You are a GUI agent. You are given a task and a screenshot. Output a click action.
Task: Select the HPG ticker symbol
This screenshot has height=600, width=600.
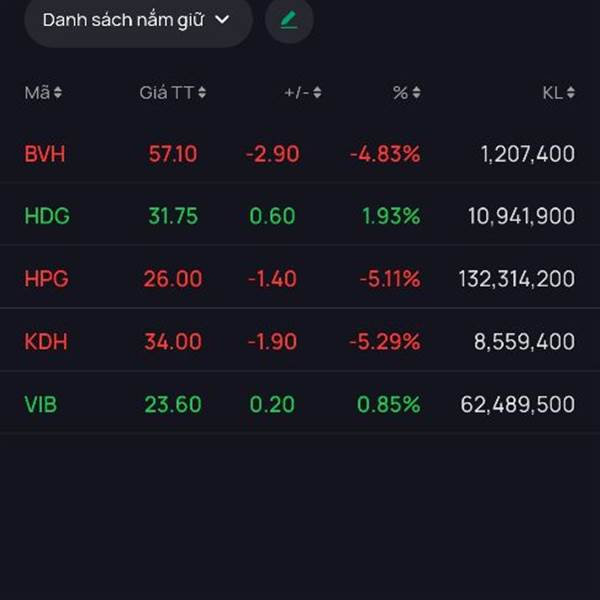click(x=46, y=279)
